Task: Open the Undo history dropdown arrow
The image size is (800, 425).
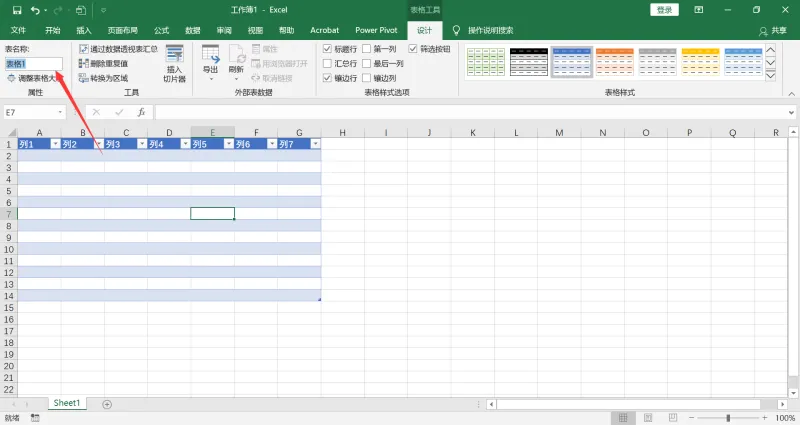Action: (x=46, y=11)
